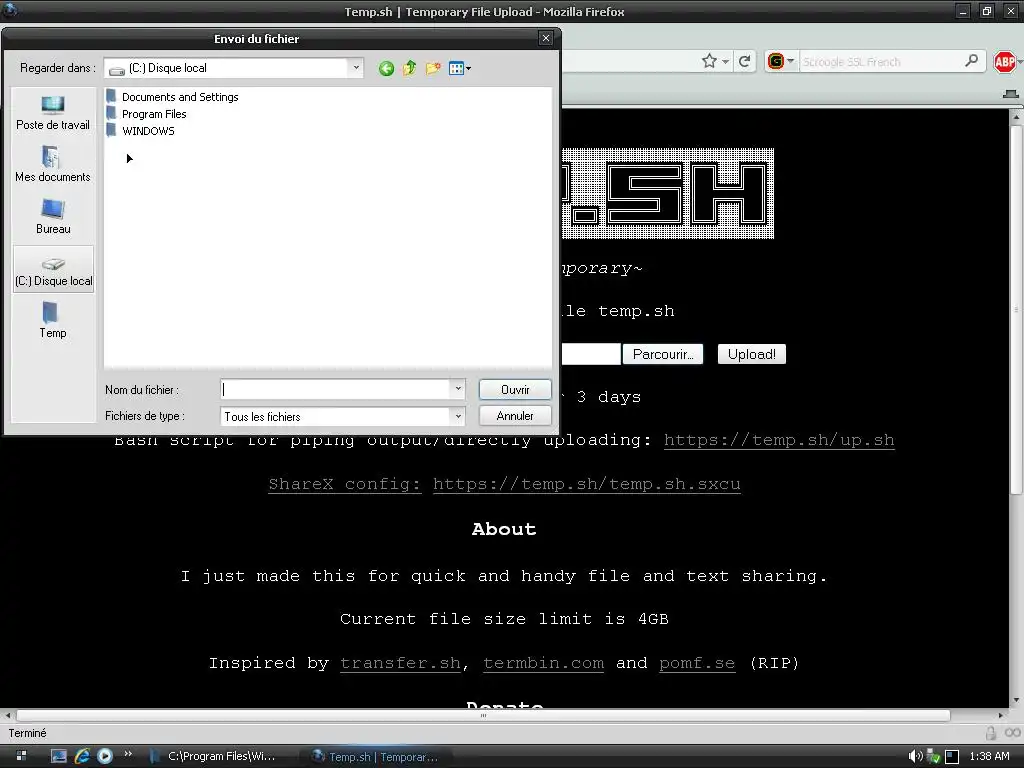This screenshot has height=768, width=1024.
Task: Open bookmark star dropdown arrow
Action: click(726, 62)
